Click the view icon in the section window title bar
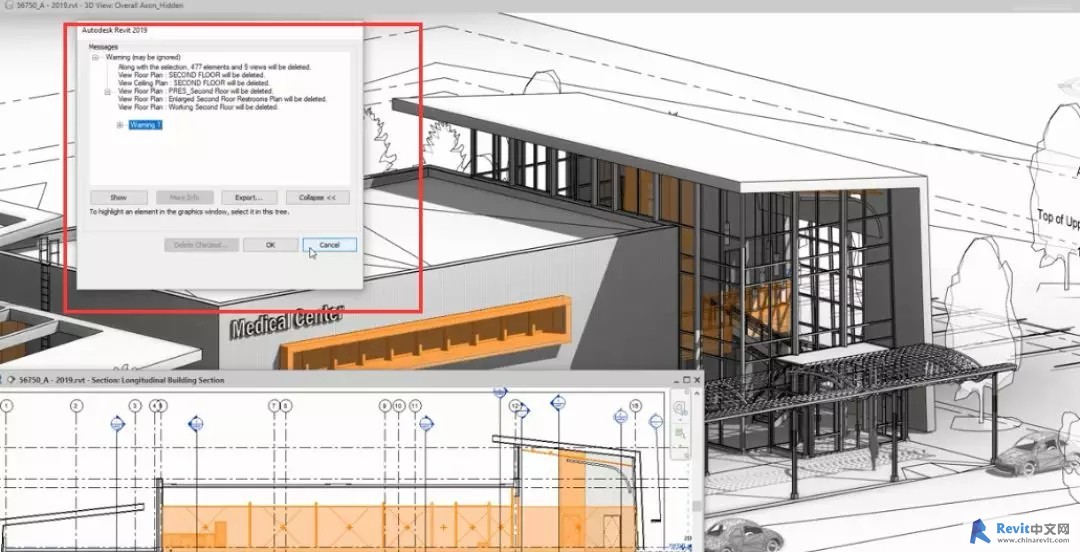The width and height of the screenshot is (1080, 552). (10, 380)
